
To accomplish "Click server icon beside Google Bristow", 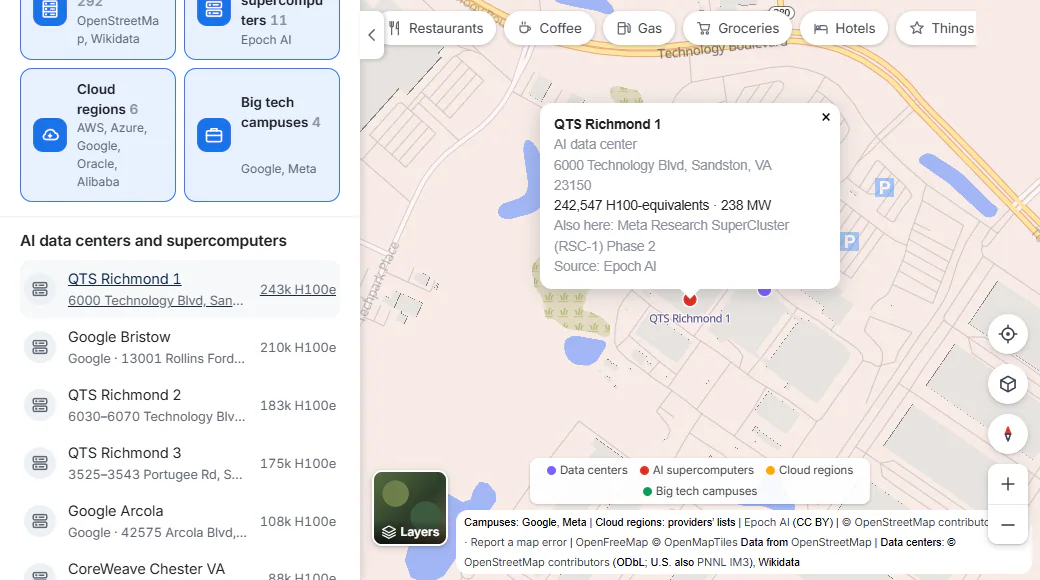I will coord(40,347).
